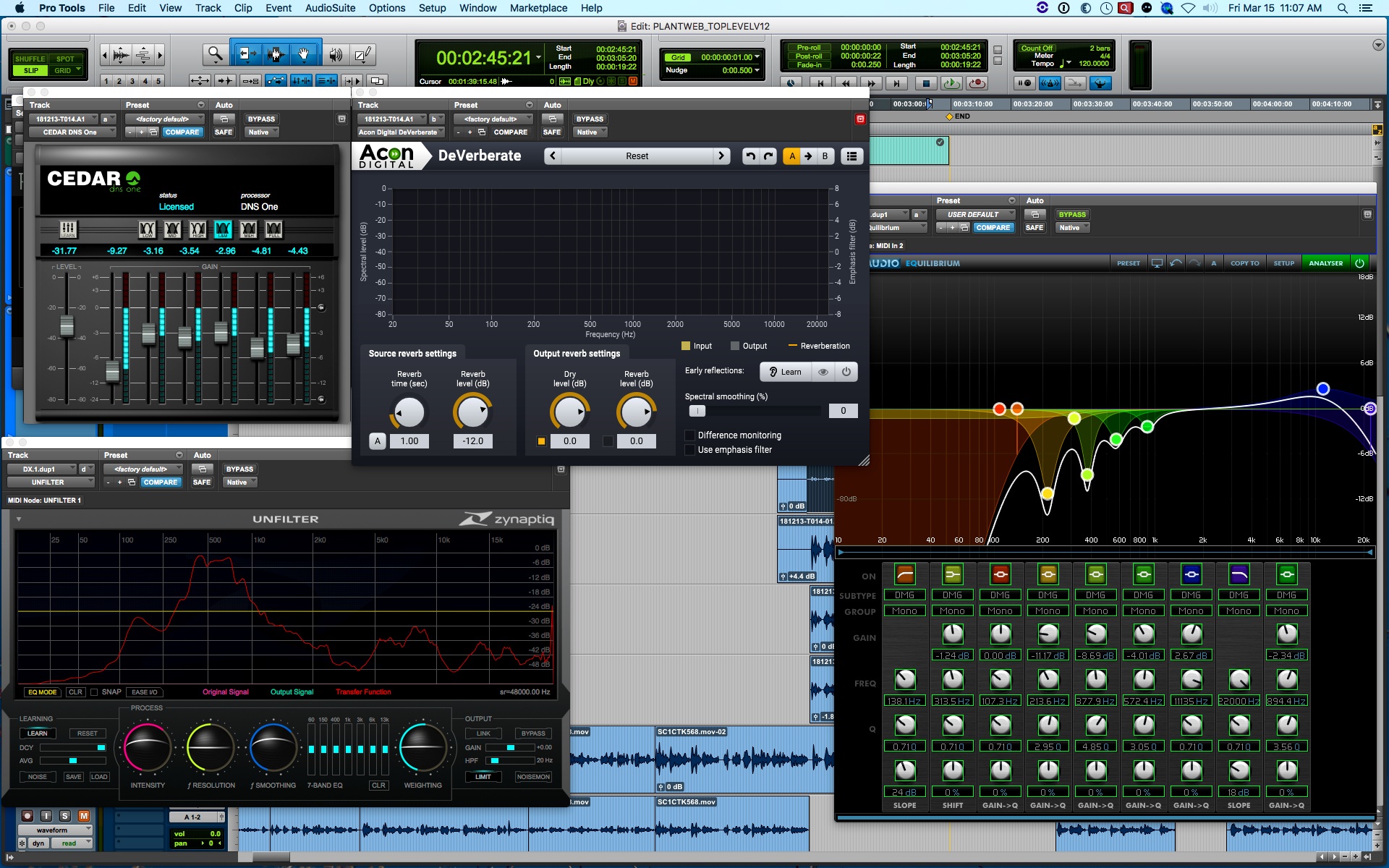1389x868 pixels.
Task: Open the DeVerberate preset list menu icon
Action: [851, 156]
